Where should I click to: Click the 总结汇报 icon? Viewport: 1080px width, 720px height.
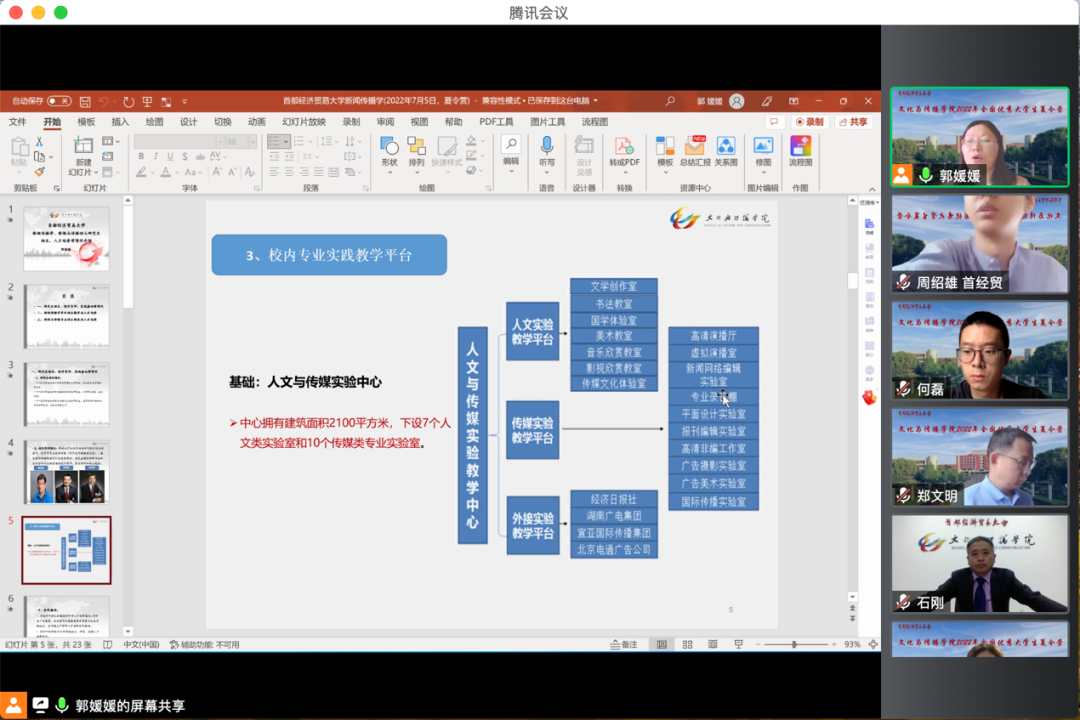[695, 148]
